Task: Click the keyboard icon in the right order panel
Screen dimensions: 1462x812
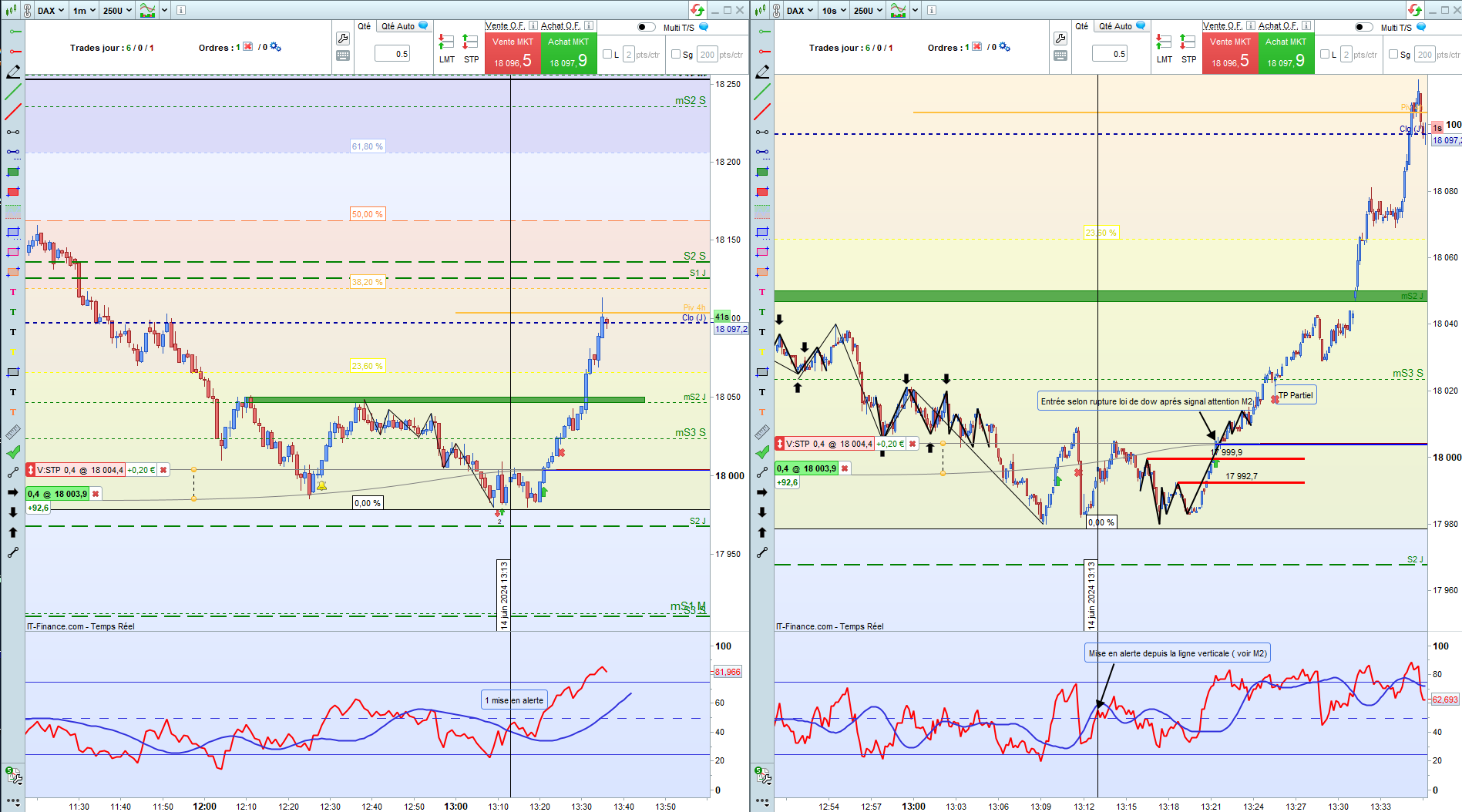Action: coord(1060,55)
